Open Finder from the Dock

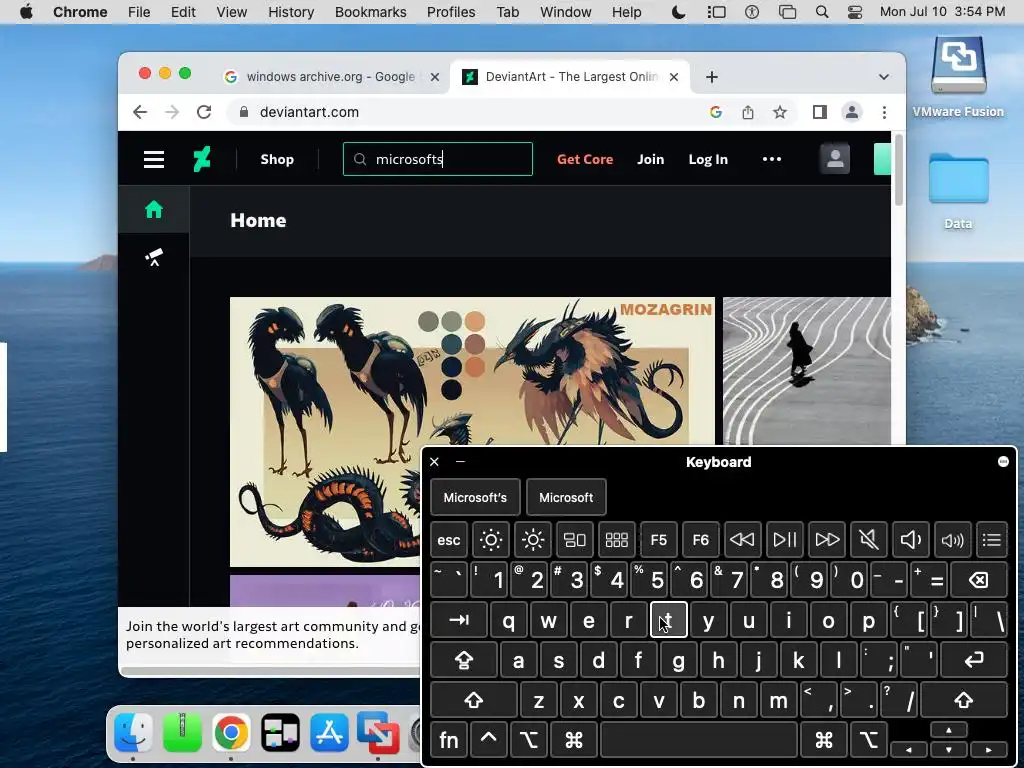pyautogui.click(x=133, y=733)
